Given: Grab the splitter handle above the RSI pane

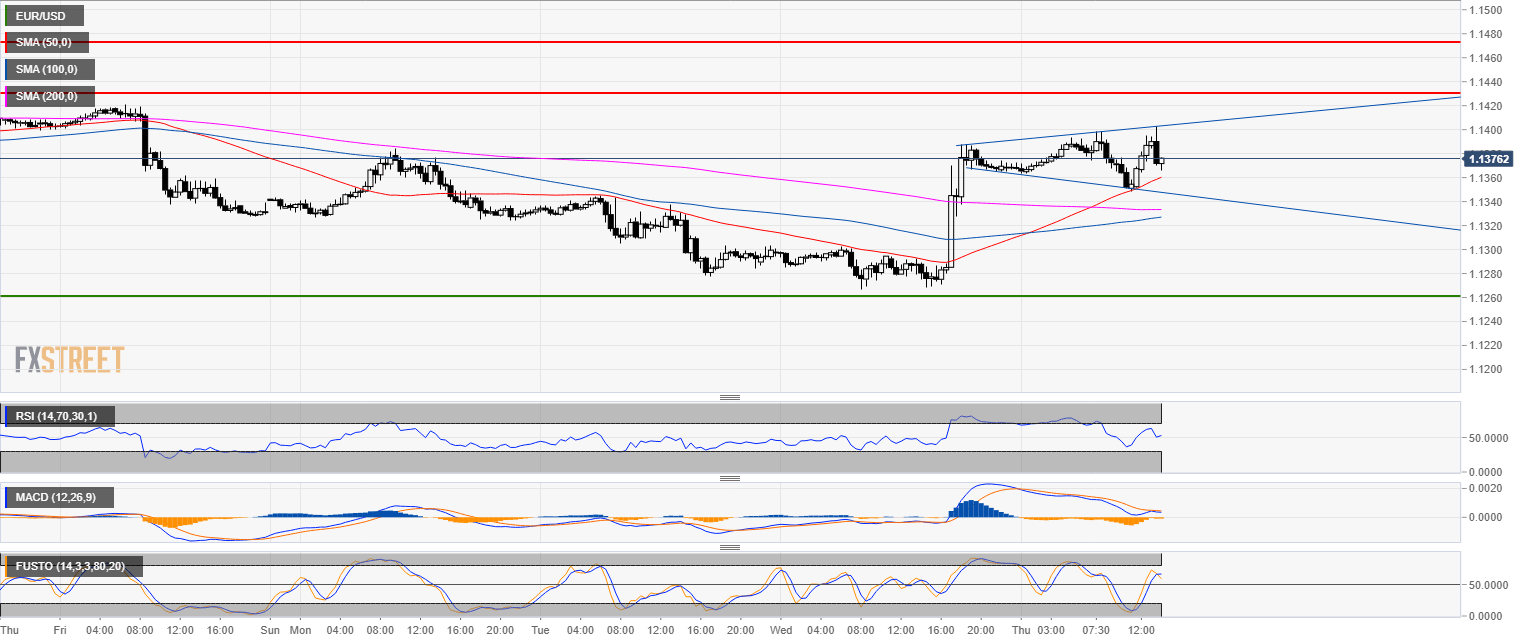Looking at the screenshot, I should tap(730, 398).
